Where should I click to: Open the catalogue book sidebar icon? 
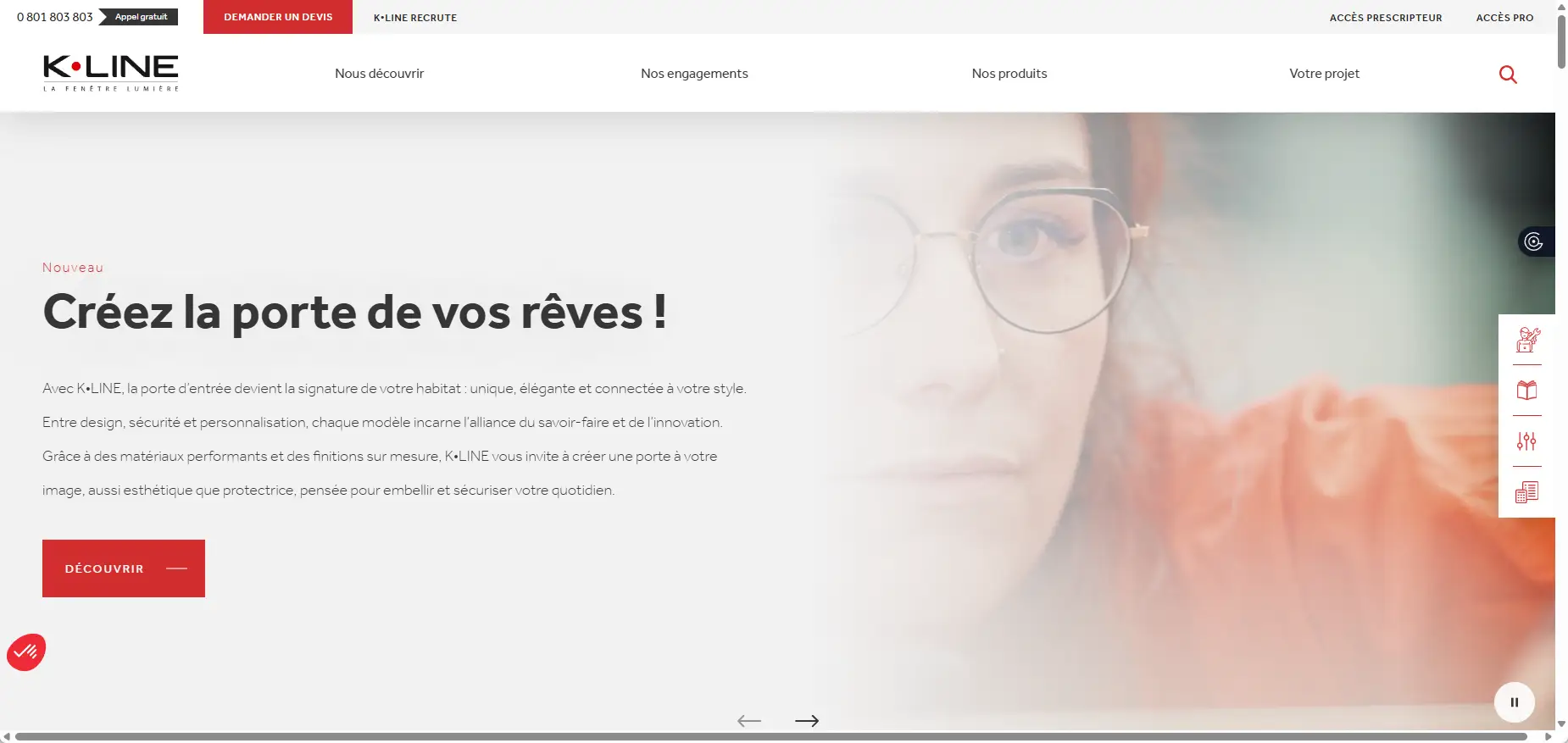pos(1527,391)
